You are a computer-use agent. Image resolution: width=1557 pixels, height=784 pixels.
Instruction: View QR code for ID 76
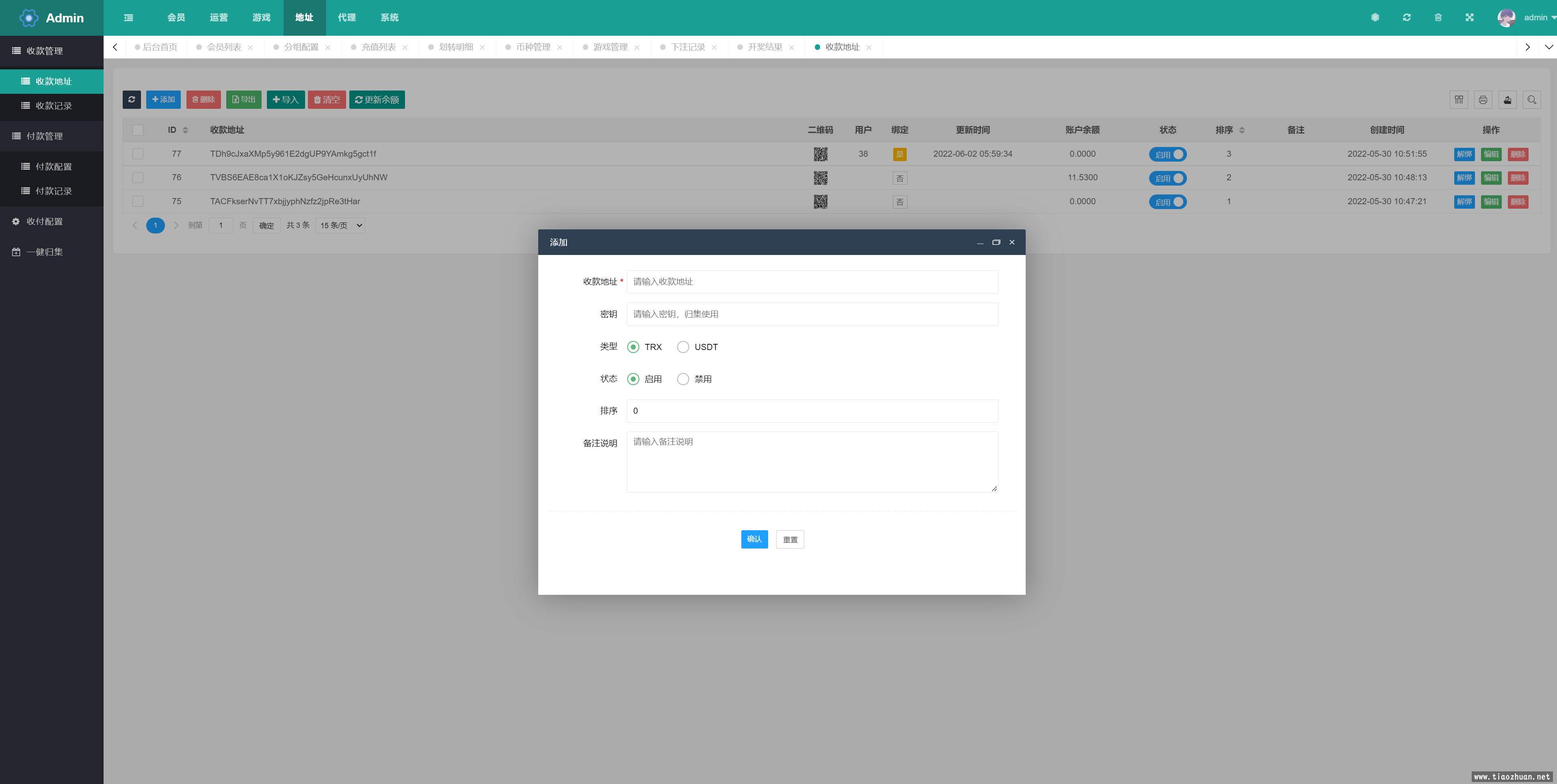click(820, 177)
